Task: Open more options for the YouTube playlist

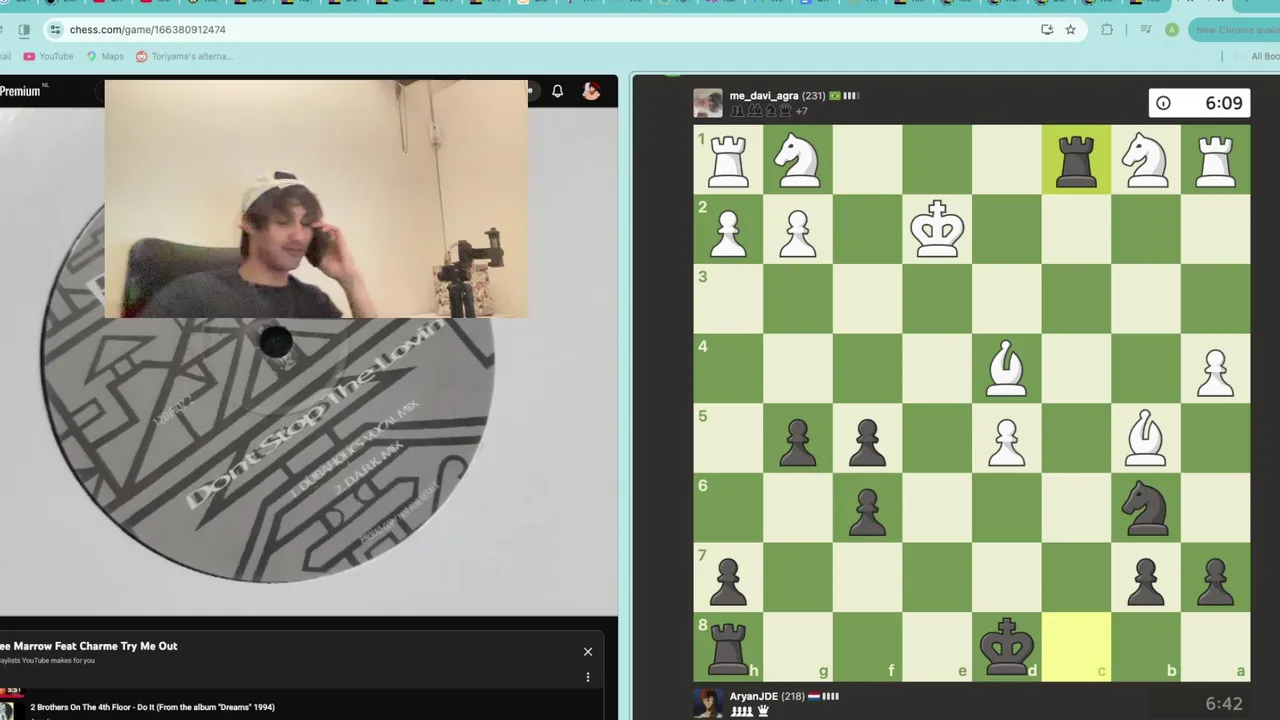Action: coord(588,677)
